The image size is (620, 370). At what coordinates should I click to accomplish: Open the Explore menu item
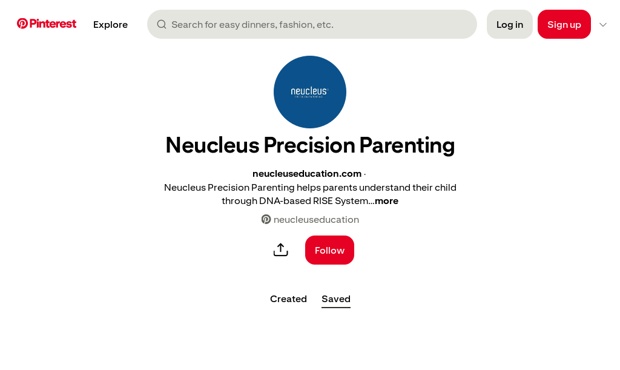(x=110, y=25)
